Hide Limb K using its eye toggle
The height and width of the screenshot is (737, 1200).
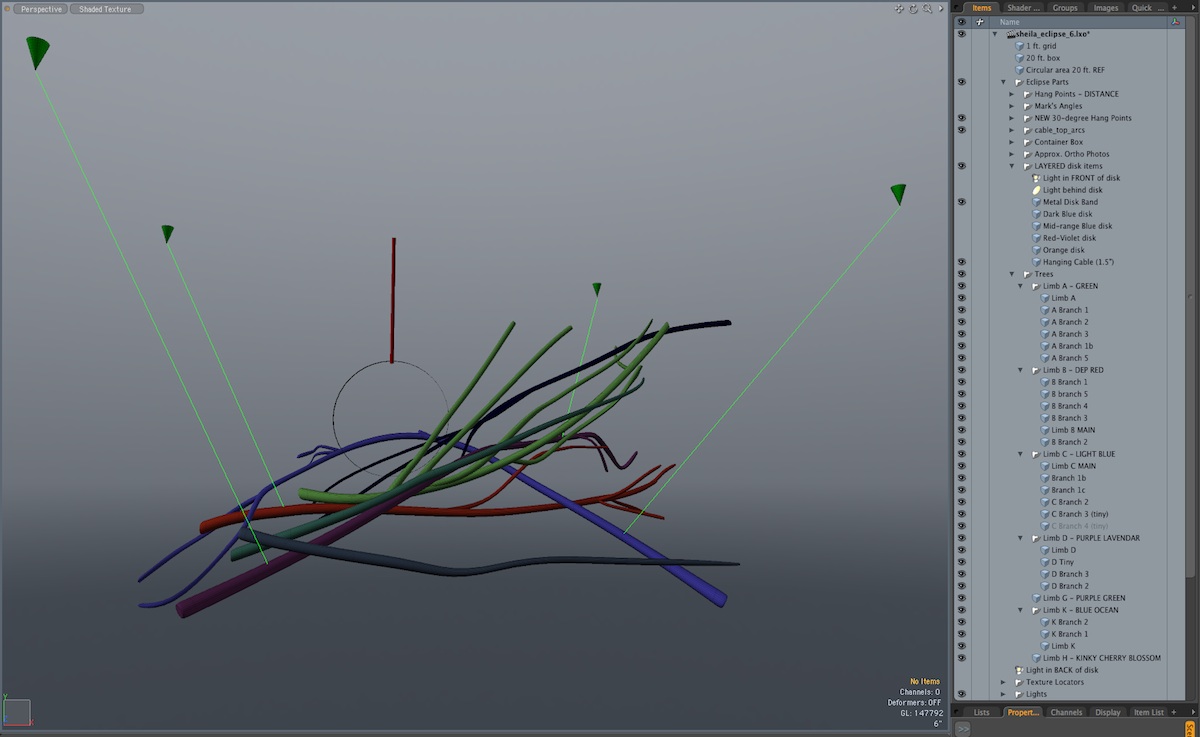[x=961, y=646]
